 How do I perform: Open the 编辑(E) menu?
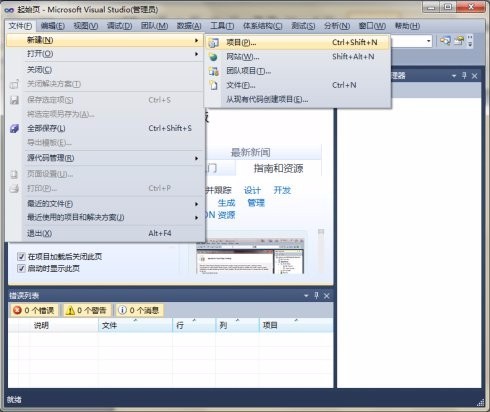[52, 26]
